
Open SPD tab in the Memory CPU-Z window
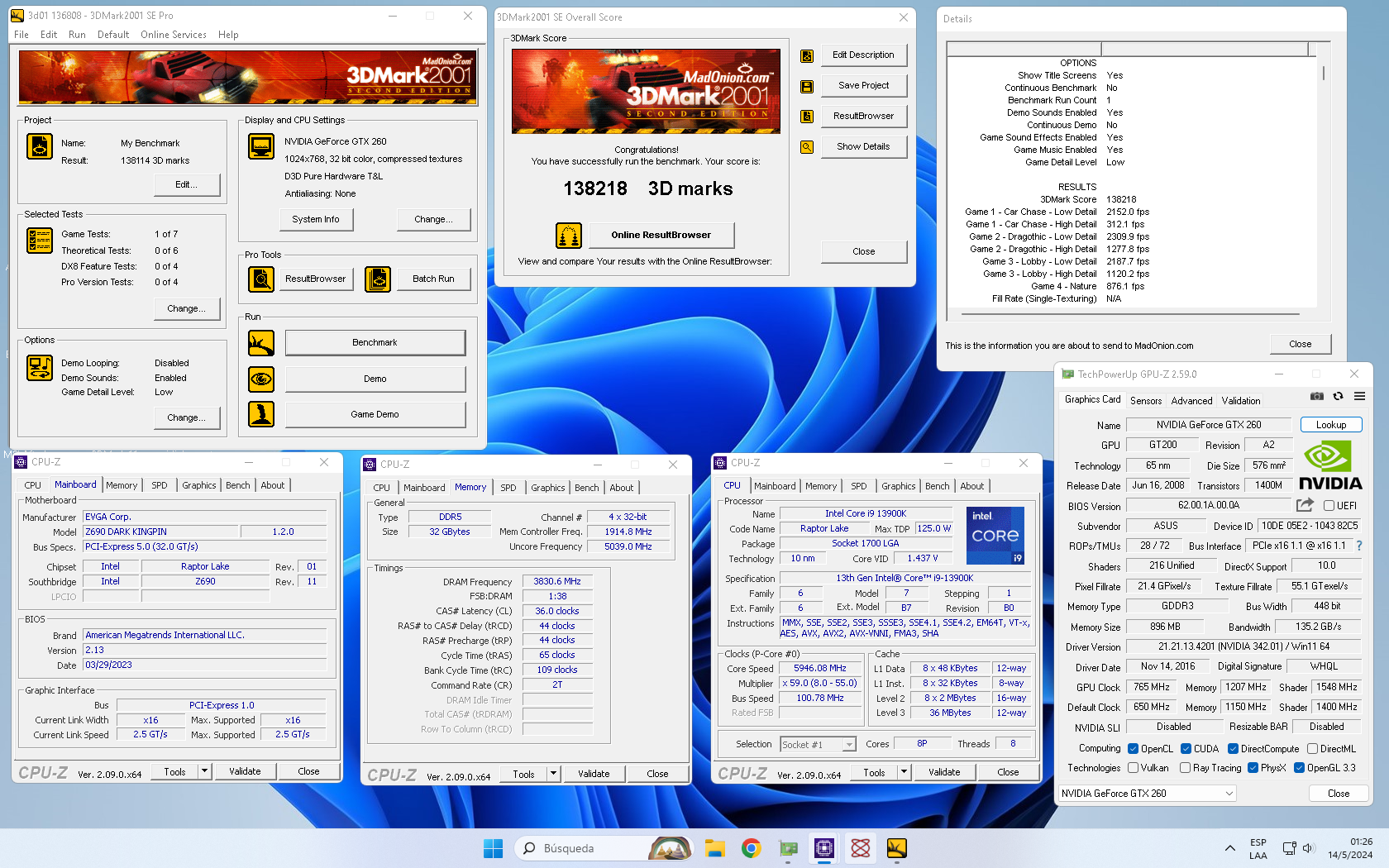(508, 488)
